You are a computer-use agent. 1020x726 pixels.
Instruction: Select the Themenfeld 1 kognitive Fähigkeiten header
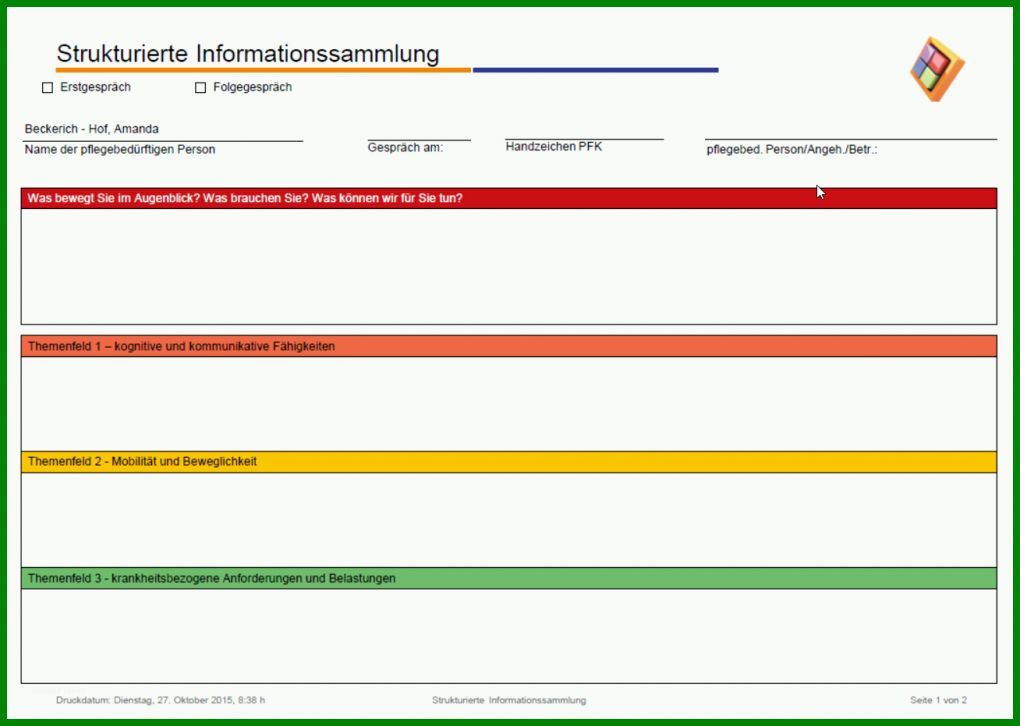(509, 346)
